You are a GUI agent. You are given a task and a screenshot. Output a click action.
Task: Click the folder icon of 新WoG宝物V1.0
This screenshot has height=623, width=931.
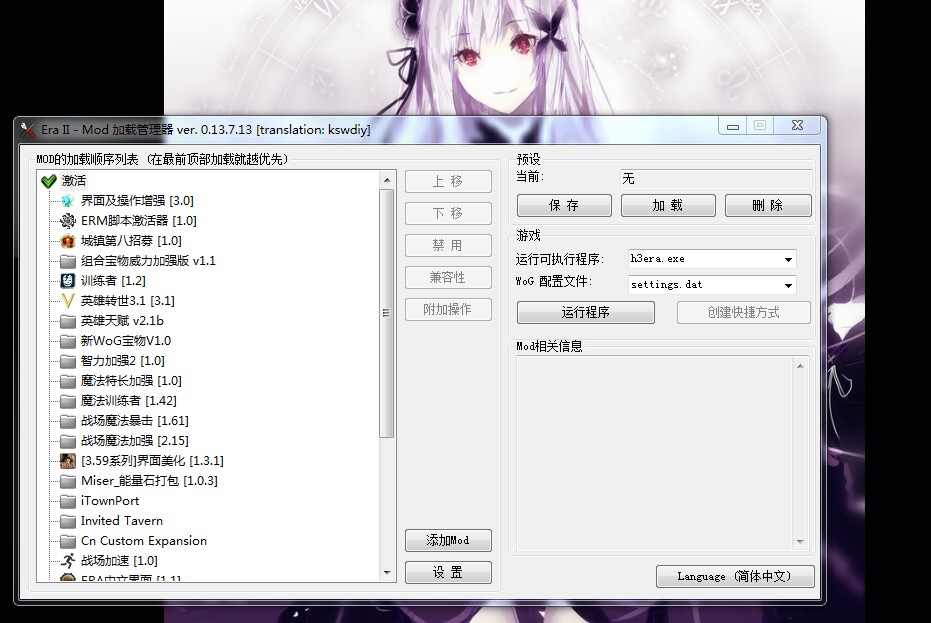click(x=68, y=341)
